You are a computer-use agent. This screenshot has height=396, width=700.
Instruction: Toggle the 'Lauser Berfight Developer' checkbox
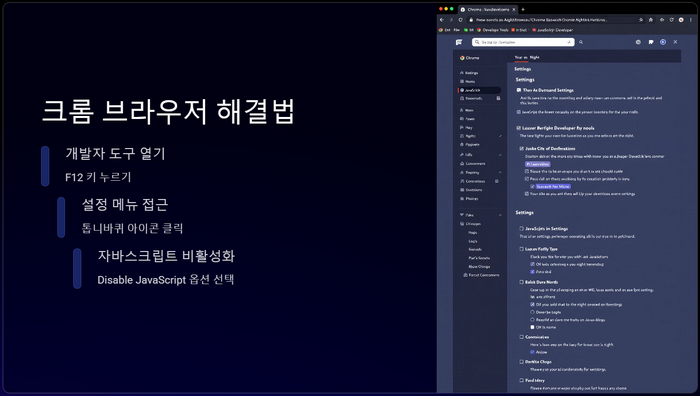519,128
